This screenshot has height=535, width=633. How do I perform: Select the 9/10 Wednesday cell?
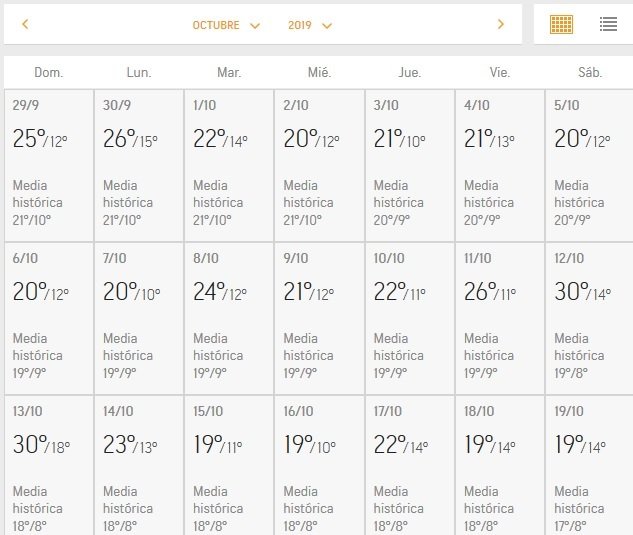point(319,319)
